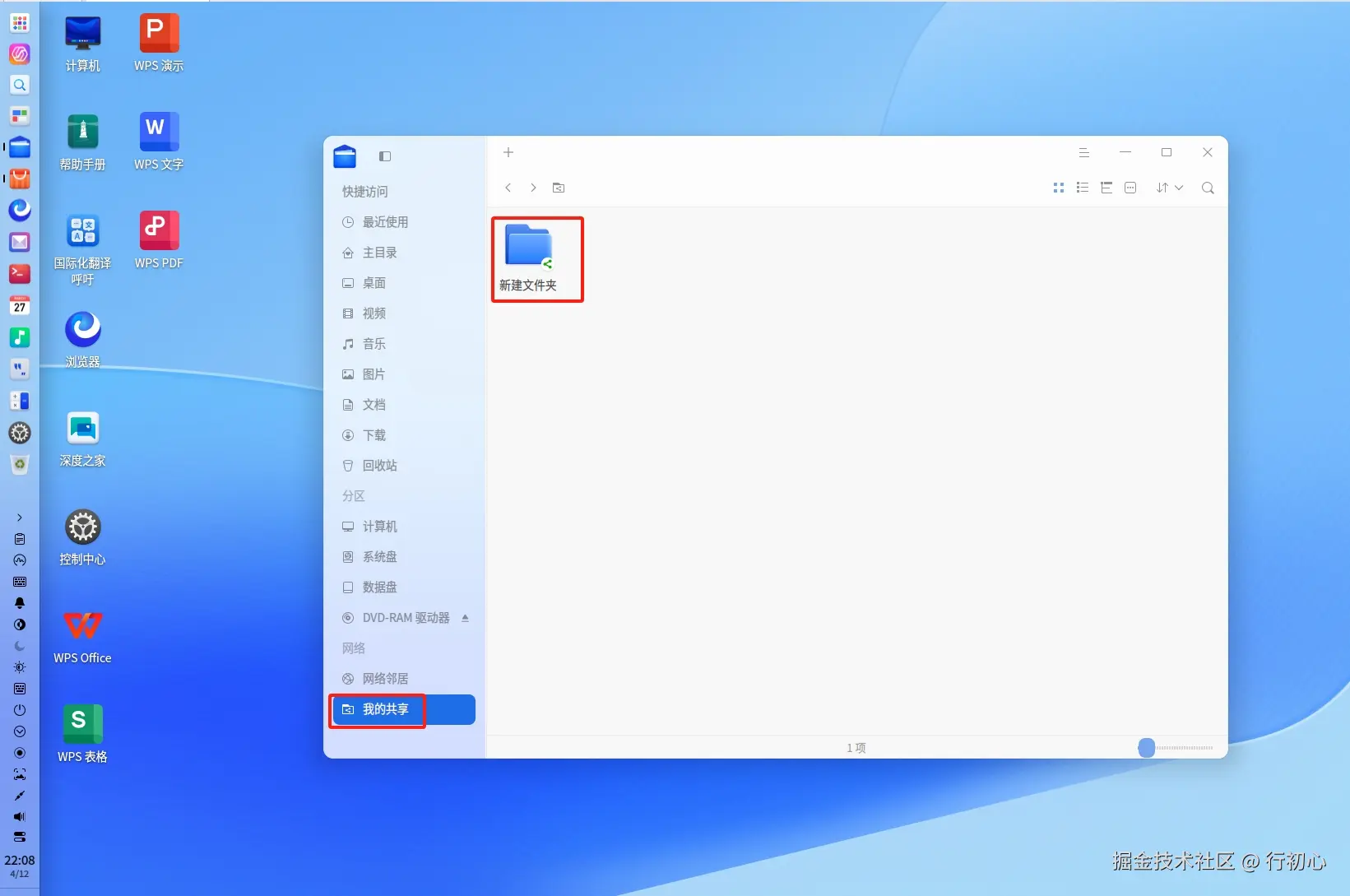Add a new tab in file manager
The width and height of the screenshot is (1350, 896).
tap(508, 152)
